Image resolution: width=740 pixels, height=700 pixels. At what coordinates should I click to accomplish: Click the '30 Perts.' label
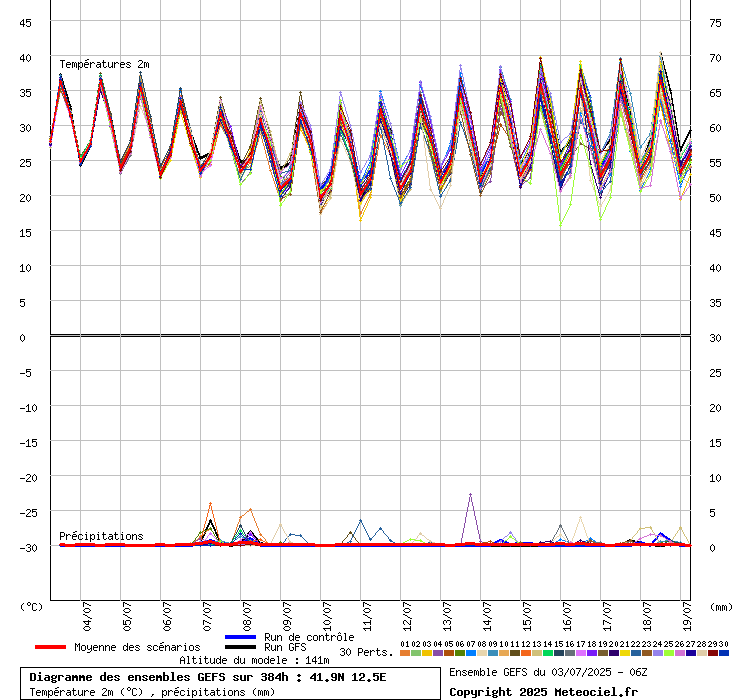click(366, 652)
